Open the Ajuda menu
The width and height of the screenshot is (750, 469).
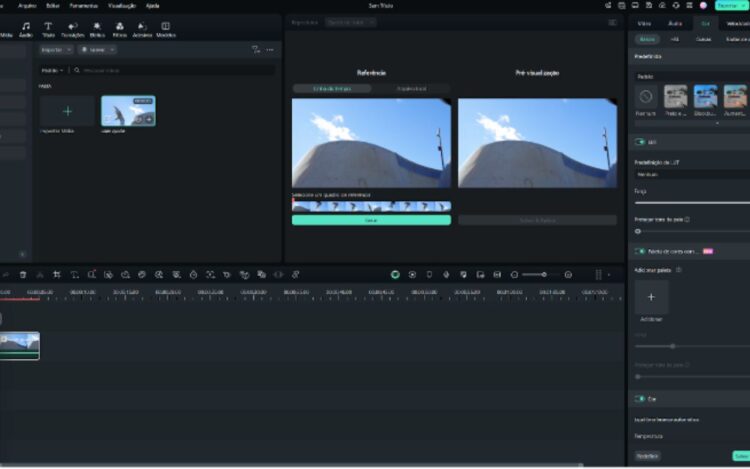tap(153, 6)
